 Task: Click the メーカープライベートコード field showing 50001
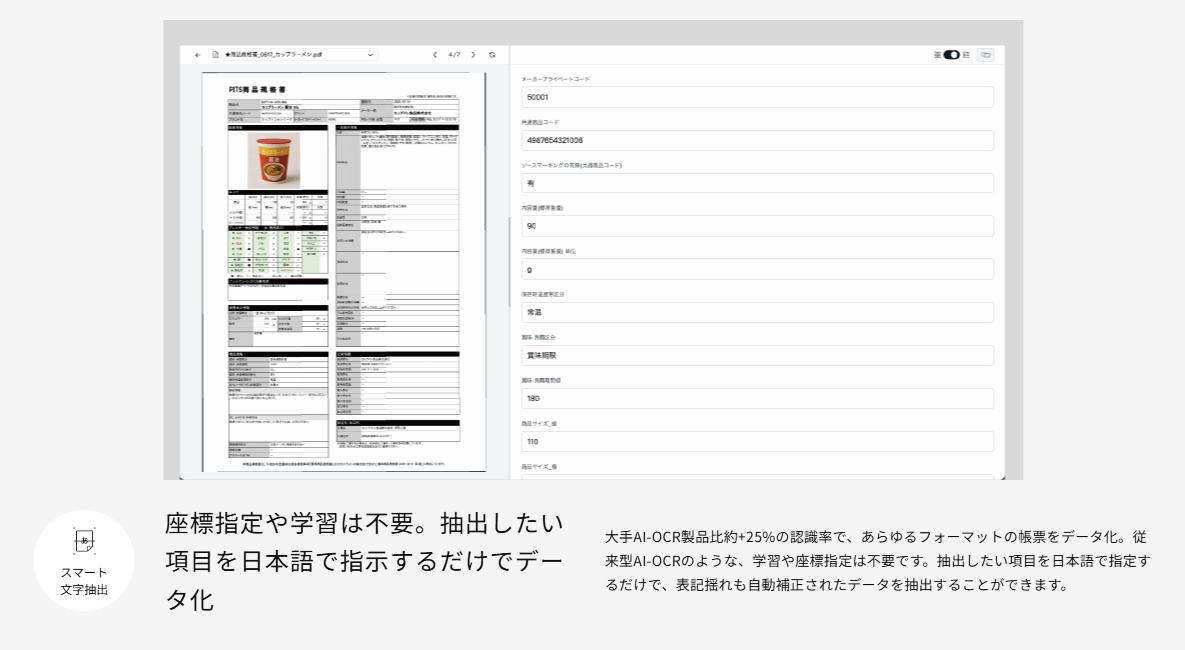tap(757, 97)
